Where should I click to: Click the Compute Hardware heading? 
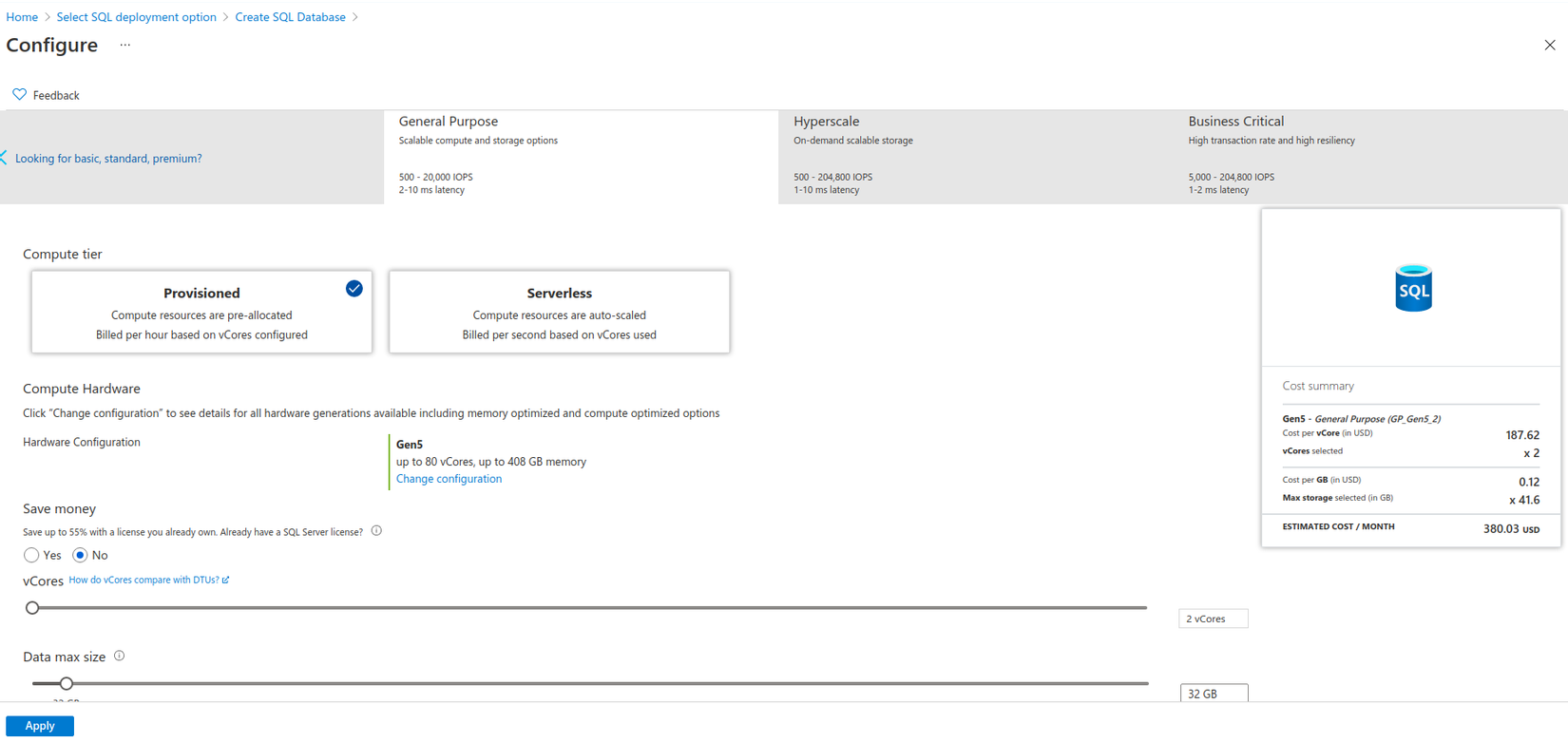(82, 389)
